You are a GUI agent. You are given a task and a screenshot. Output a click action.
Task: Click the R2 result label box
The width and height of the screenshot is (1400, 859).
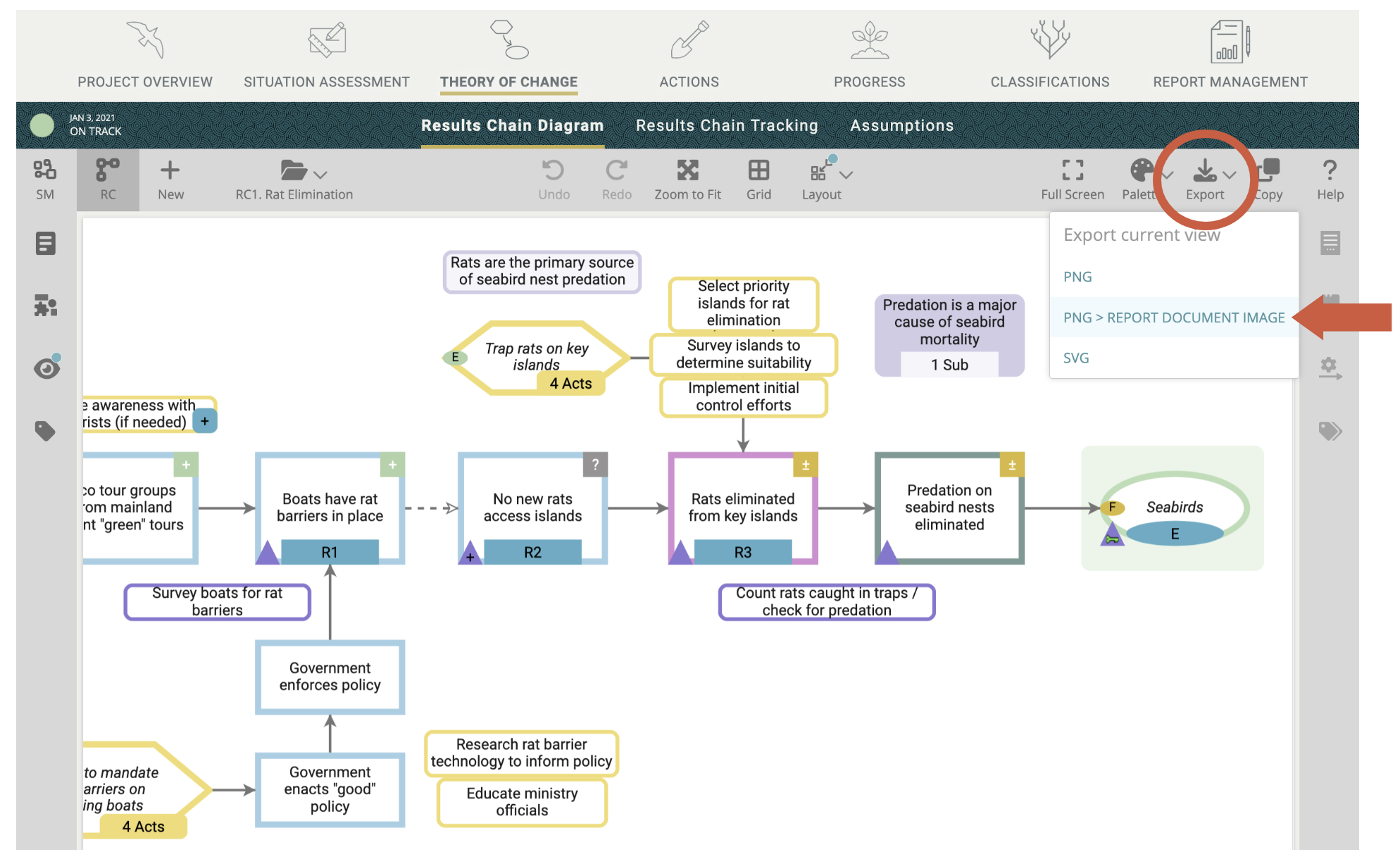pyautogui.click(x=532, y=552)
